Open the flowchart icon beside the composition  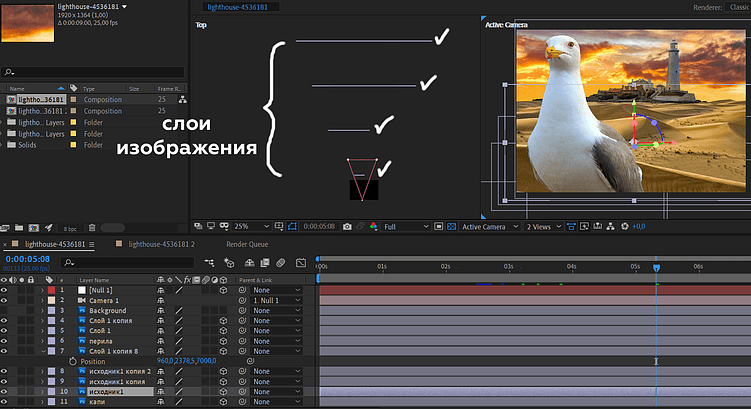(182, 100)
